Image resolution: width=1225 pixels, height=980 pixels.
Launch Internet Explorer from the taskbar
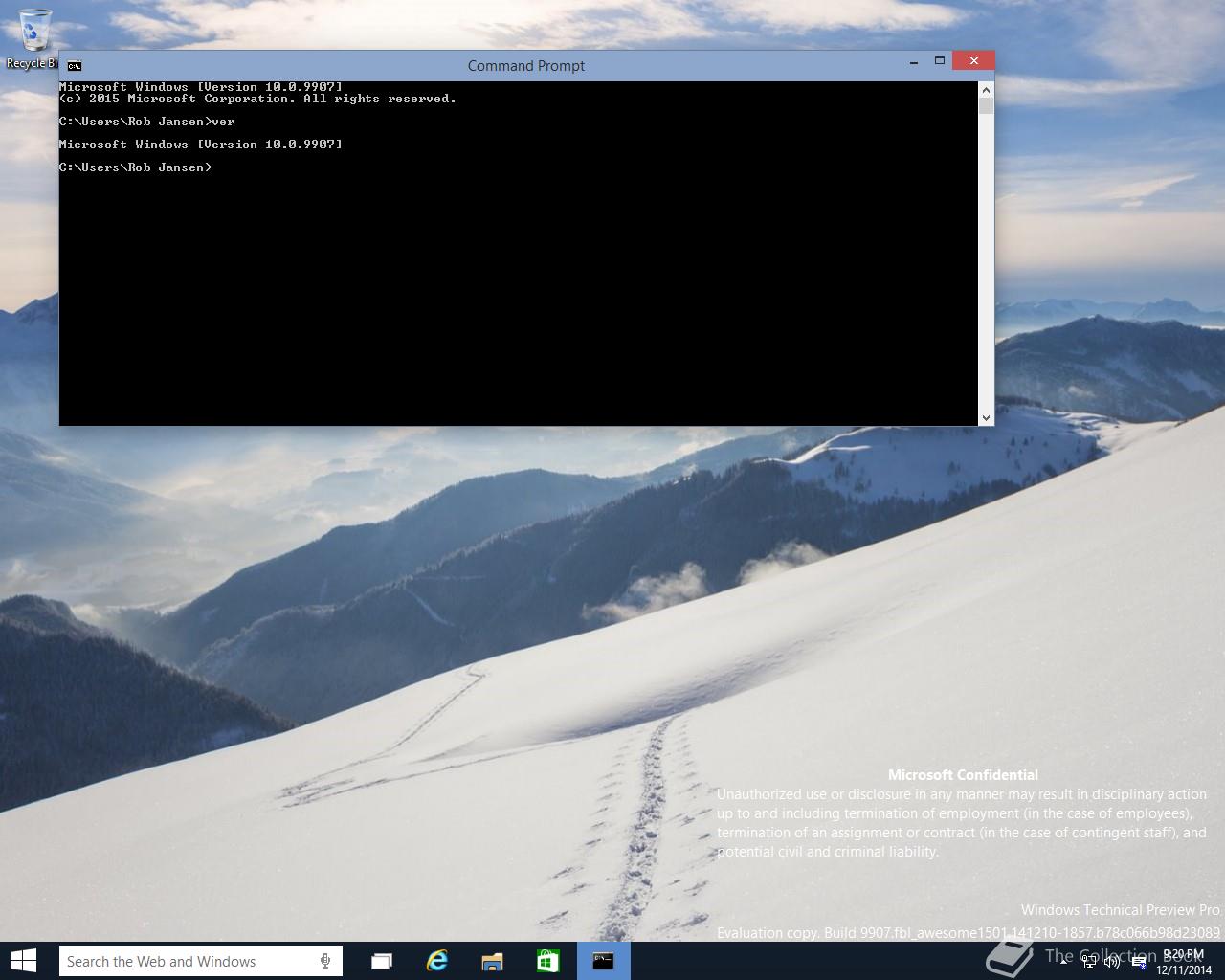pos(437,961)
